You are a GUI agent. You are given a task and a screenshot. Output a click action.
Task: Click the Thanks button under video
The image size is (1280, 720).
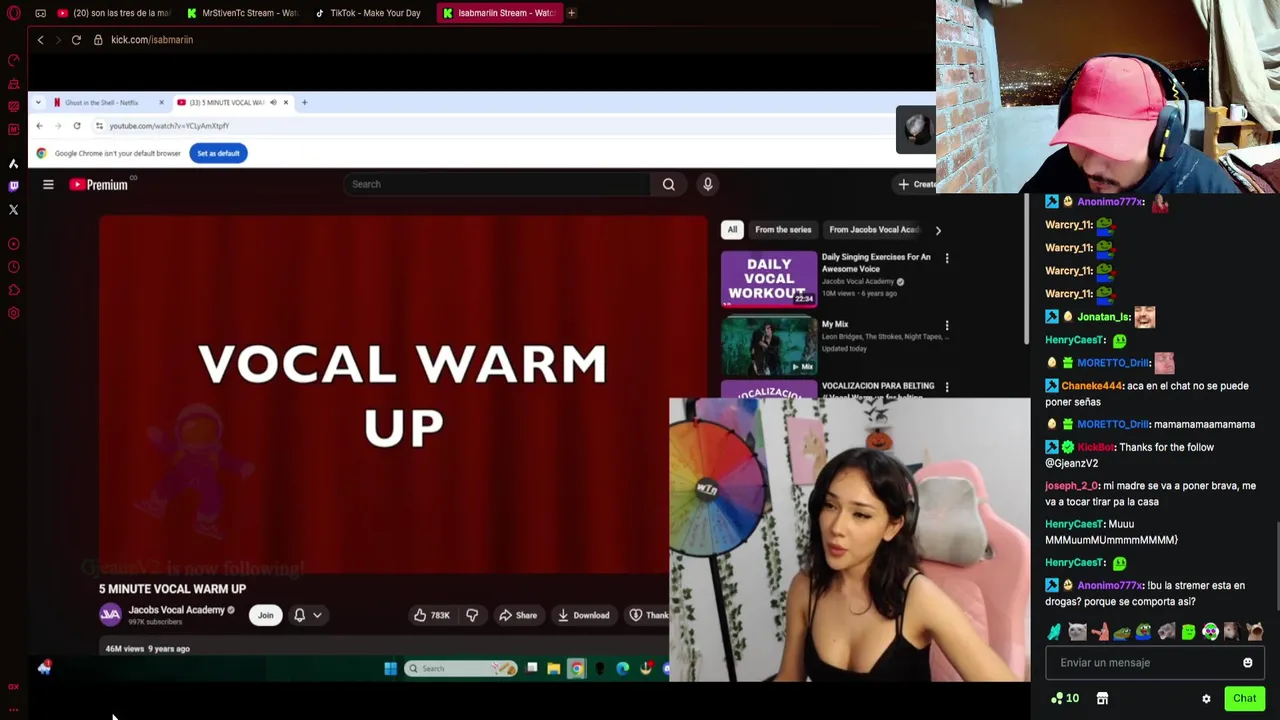pyautogui.click(x=647, y=615)
